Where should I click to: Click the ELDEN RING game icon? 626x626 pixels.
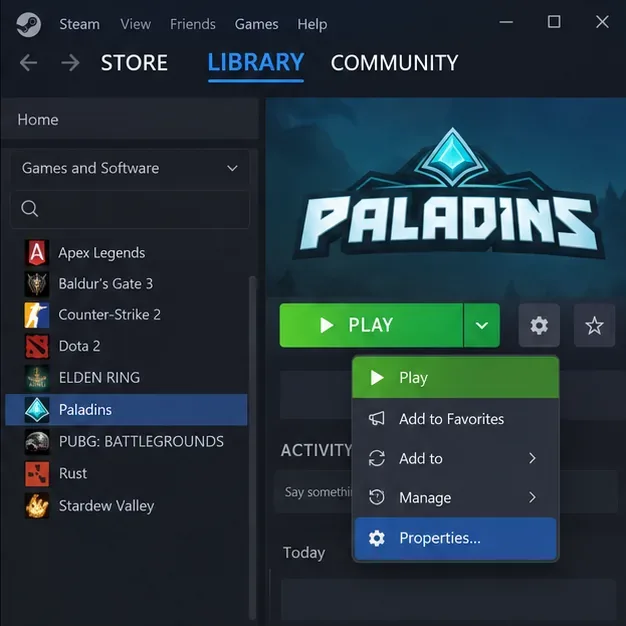coord(37,378)
